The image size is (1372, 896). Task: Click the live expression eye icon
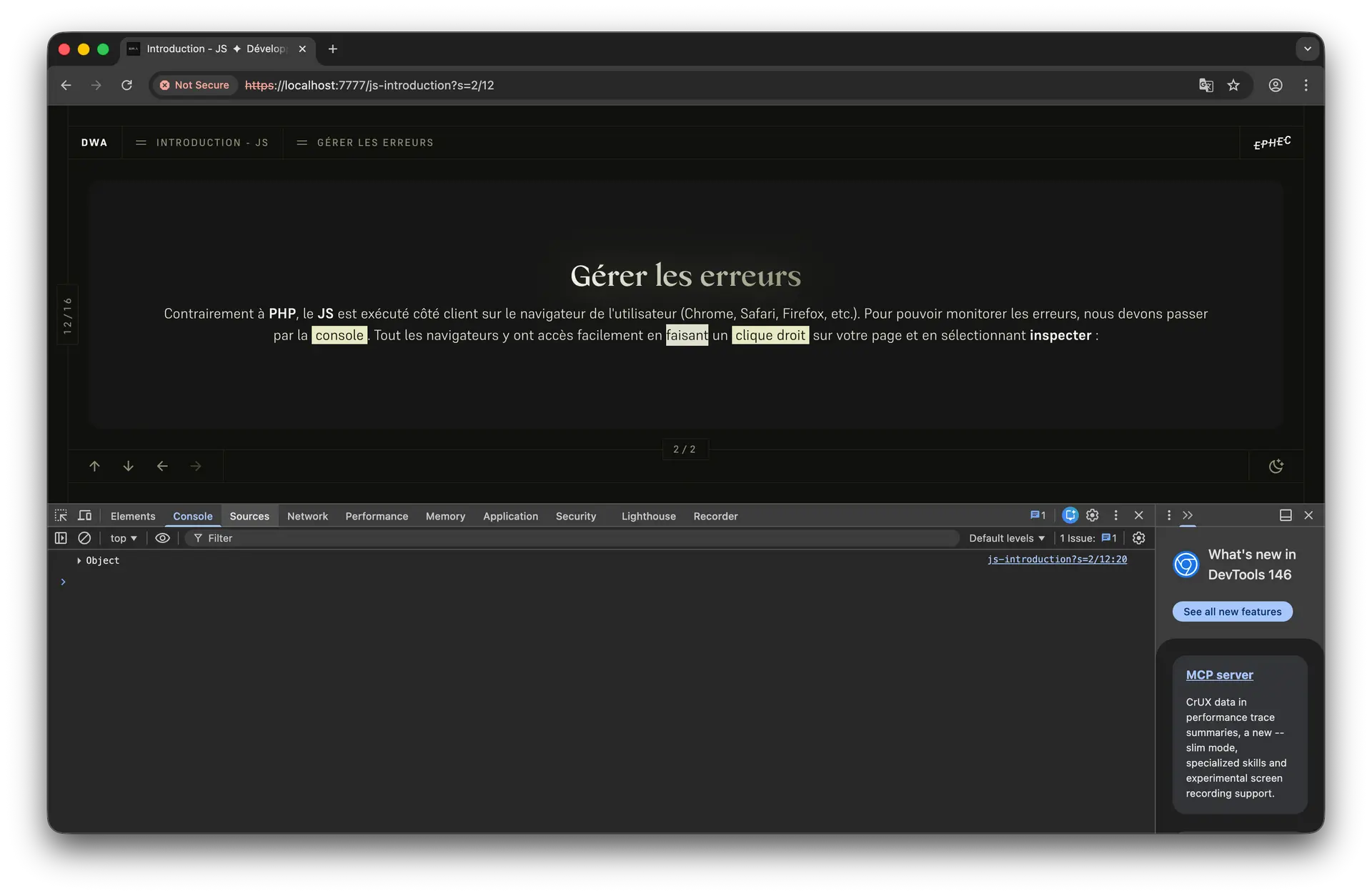click(162, 538)
